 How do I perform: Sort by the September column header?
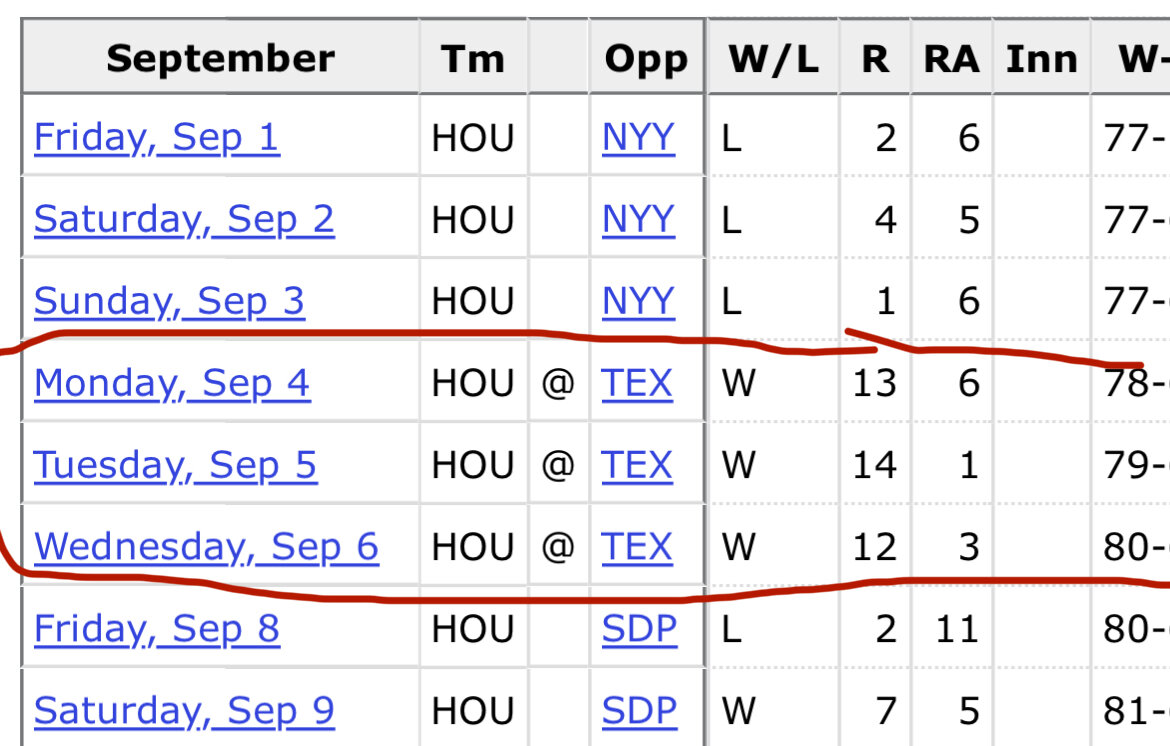221,58
